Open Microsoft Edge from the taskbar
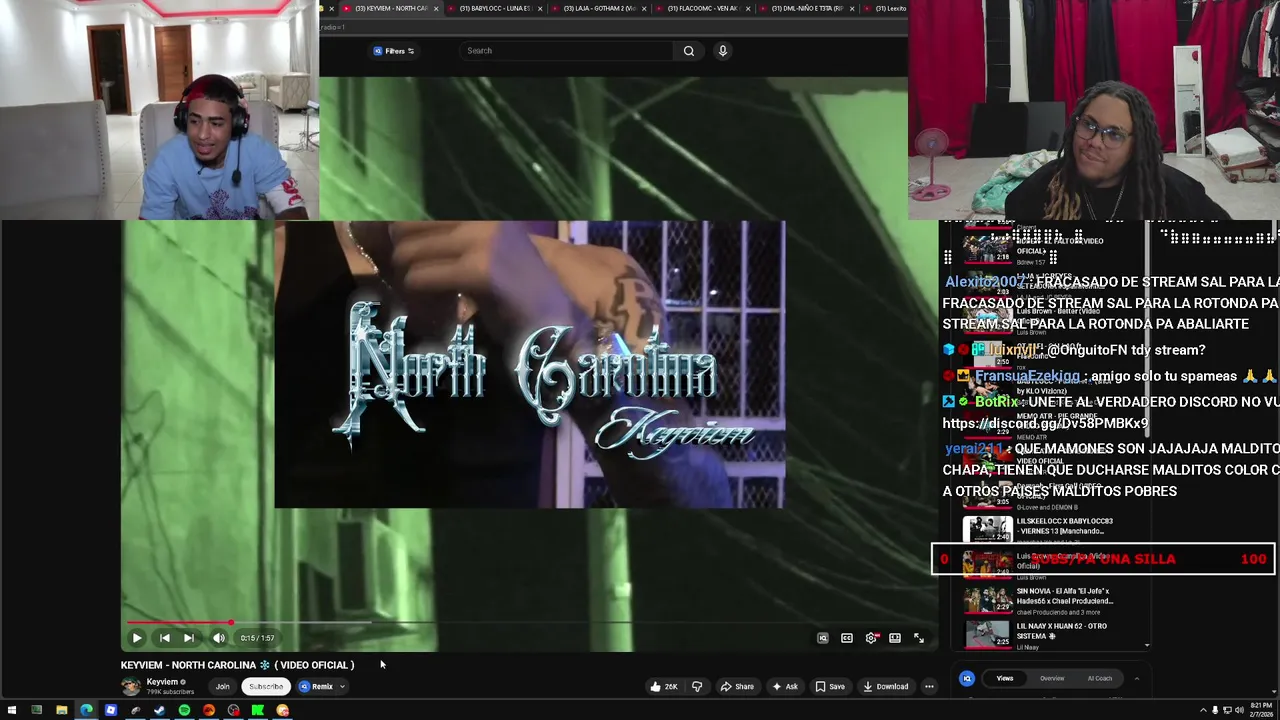This screenshot has width=1280, height=720. pos(86,710)
